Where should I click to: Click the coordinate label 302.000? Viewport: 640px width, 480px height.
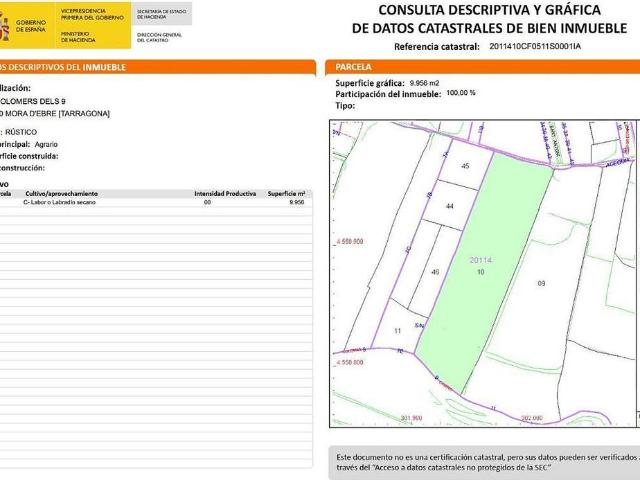point(532,418)
